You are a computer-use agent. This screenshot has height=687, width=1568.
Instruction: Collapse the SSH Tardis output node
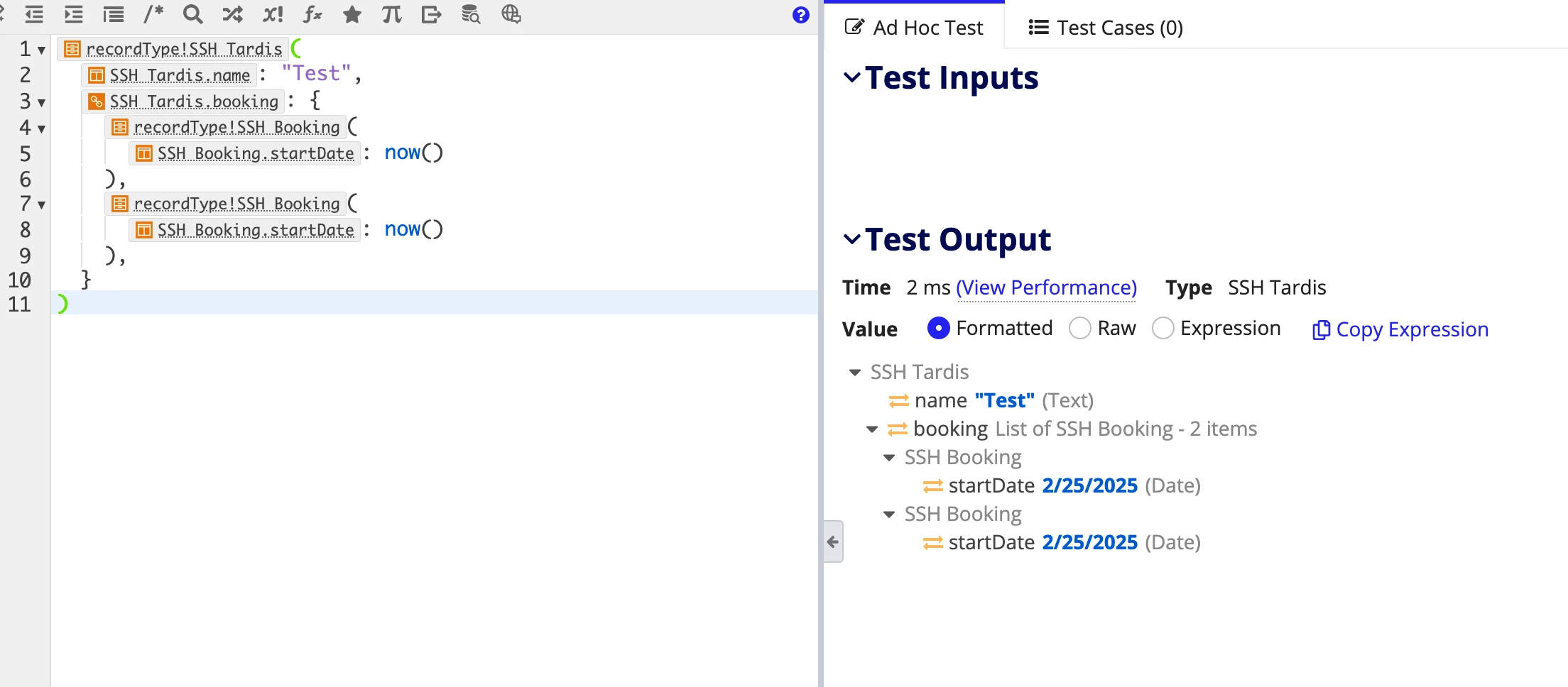point(855,373)
